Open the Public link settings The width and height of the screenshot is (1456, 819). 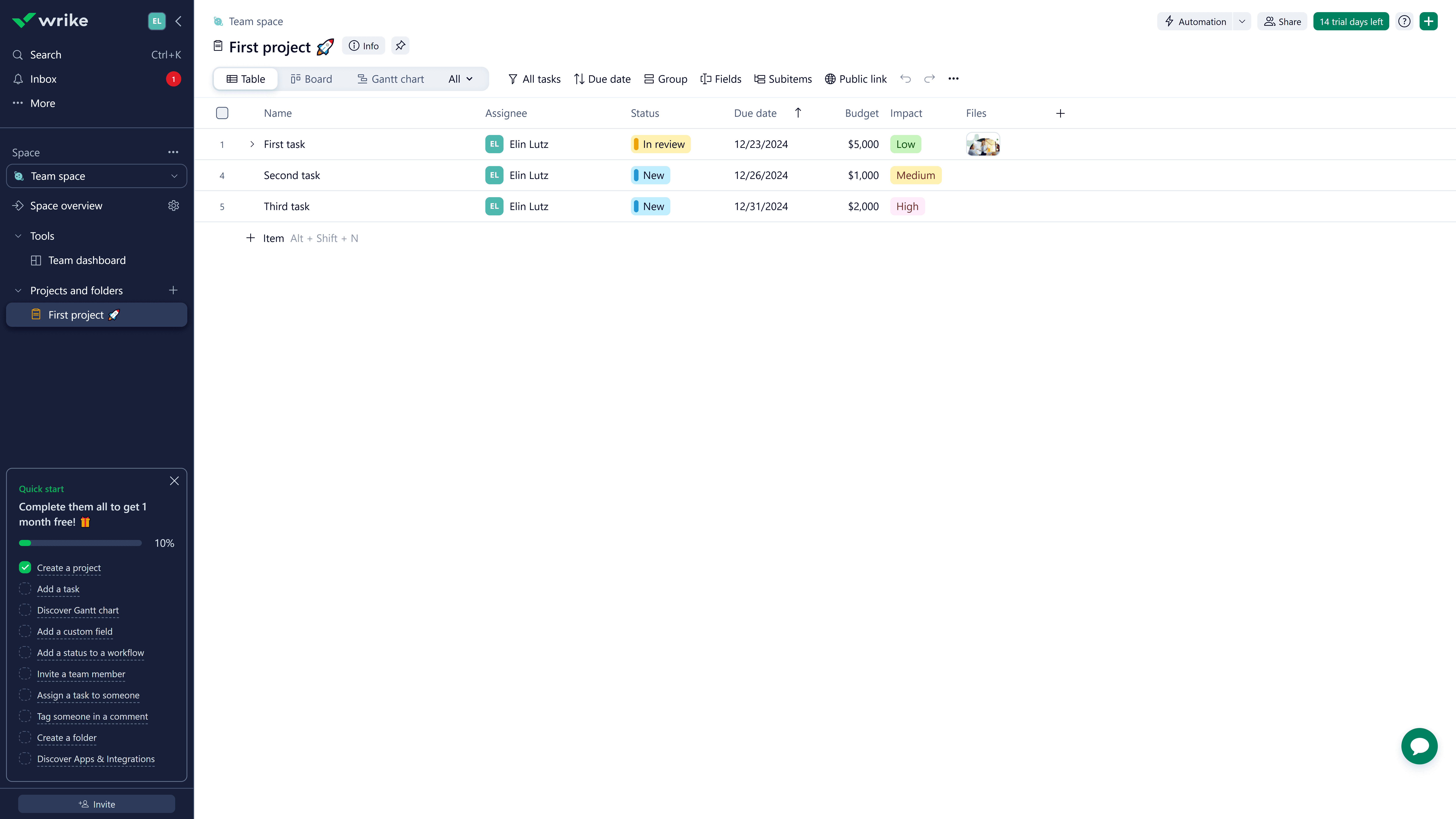tap(856, 79)
